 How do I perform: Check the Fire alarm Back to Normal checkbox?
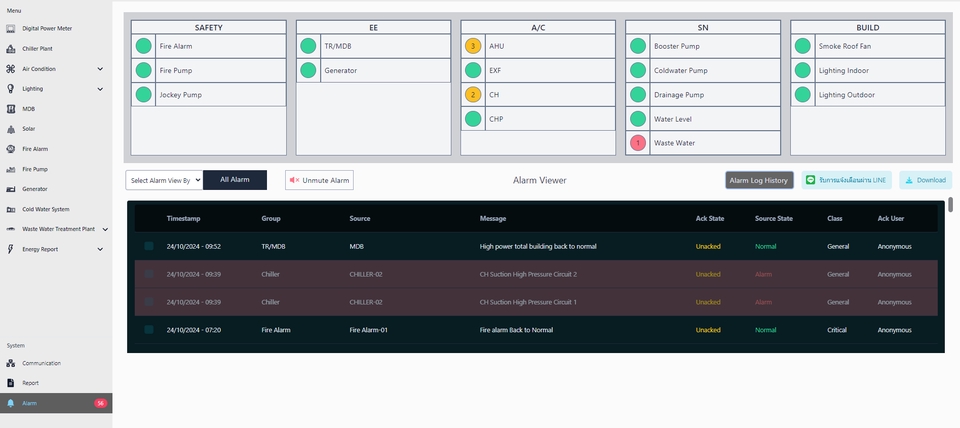[149, 330]
